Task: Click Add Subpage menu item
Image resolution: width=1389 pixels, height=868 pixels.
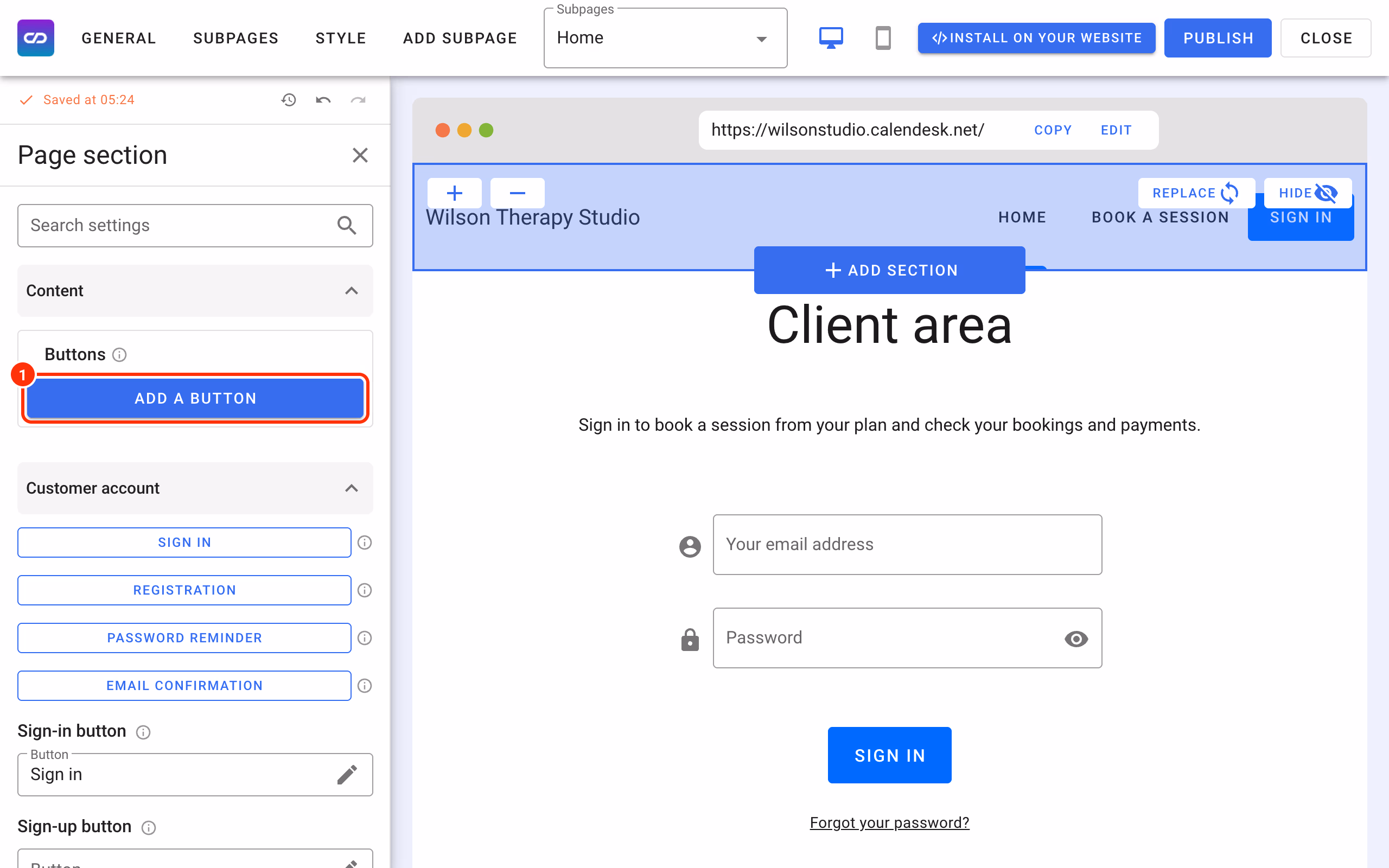Action: point(460,38)
